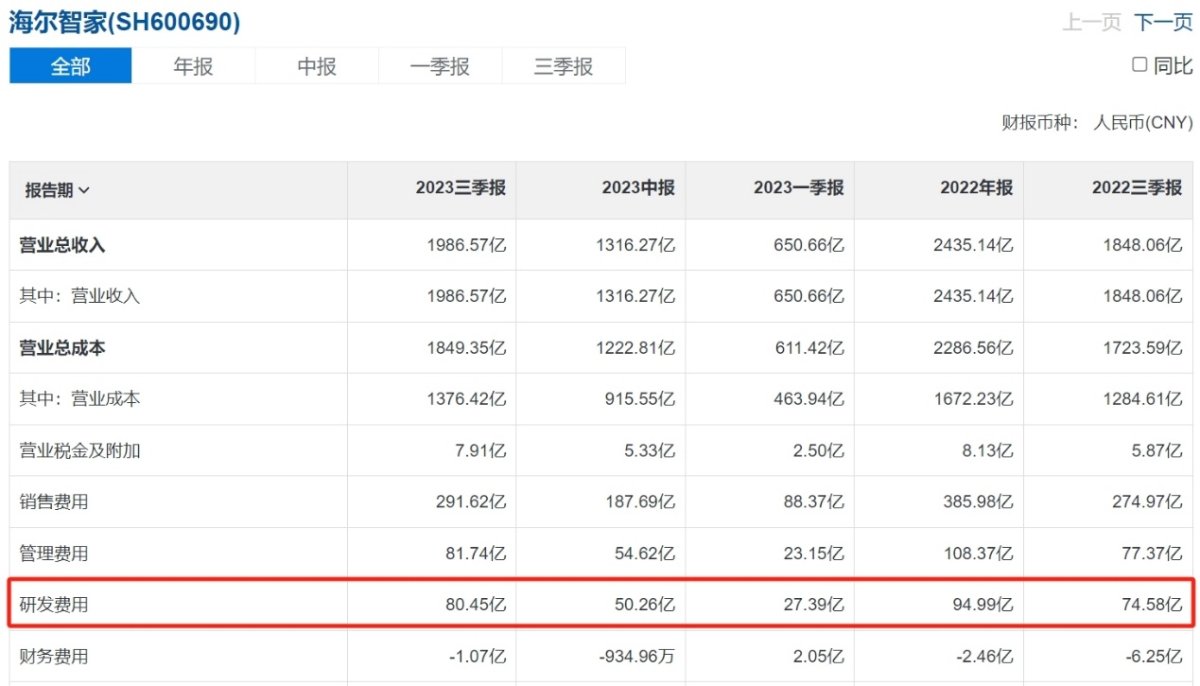Click the 财务费用 row label
Screen dimensions: 1200x686
[55, 657]
